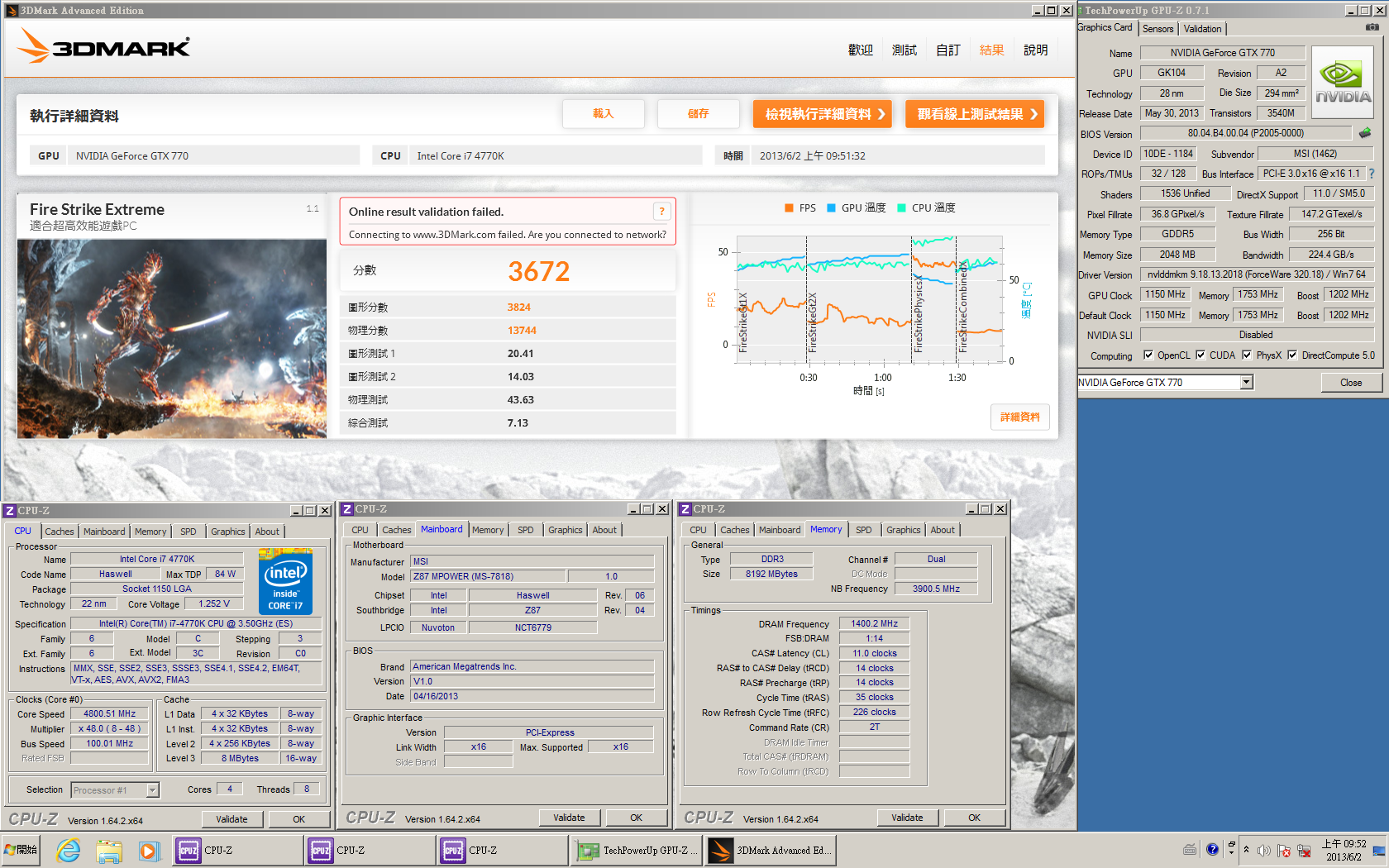Viewport: 1389px width, 868px height.
Task: Click the Z icon in middle CPU-Z title bar
Action: tap(348, 509)
